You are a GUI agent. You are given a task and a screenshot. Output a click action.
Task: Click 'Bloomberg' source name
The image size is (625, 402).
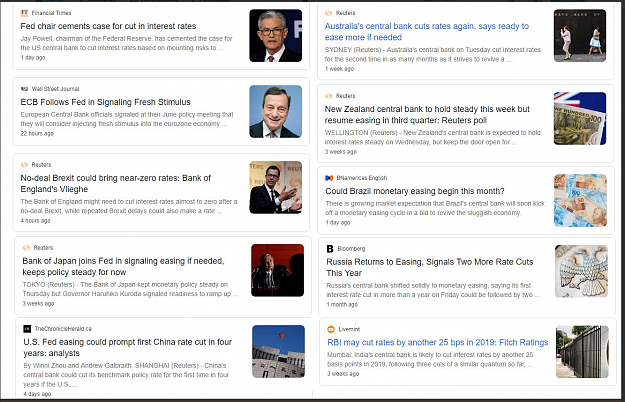point(351,249)
